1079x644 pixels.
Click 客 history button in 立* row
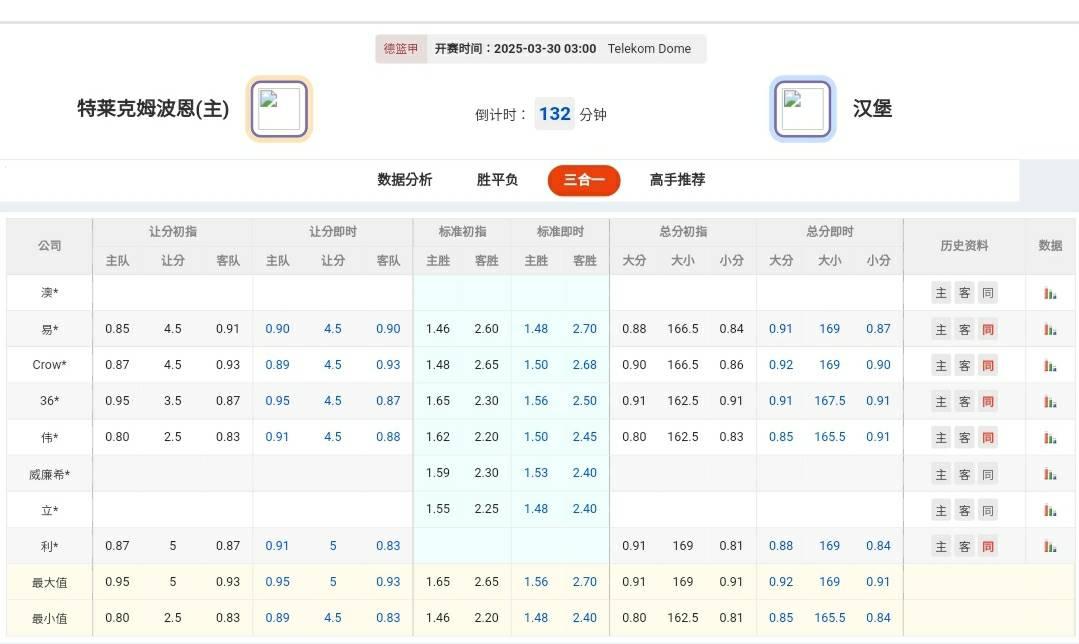pyautogui.click(x=964, y=510)
